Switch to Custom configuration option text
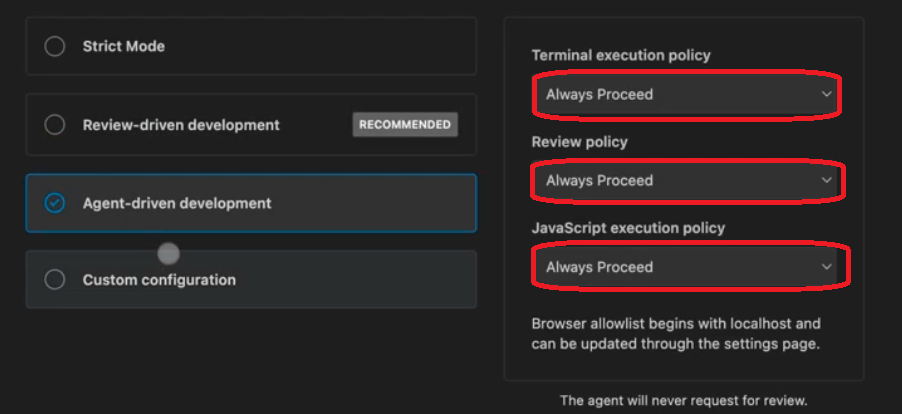The image size is (902, 414). pos(159,280)
